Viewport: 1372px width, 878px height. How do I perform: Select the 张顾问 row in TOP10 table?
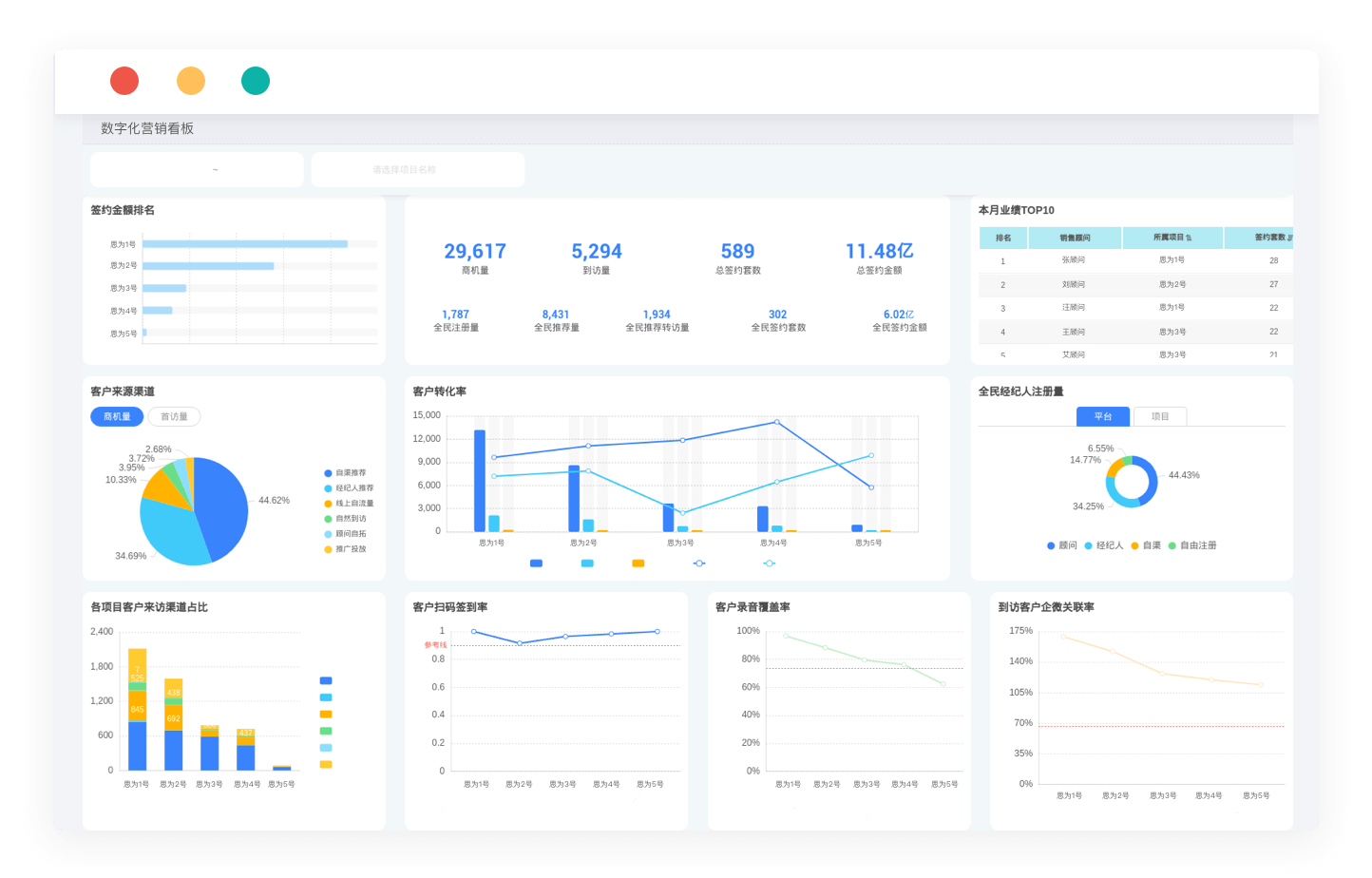tap(1136, 260)
